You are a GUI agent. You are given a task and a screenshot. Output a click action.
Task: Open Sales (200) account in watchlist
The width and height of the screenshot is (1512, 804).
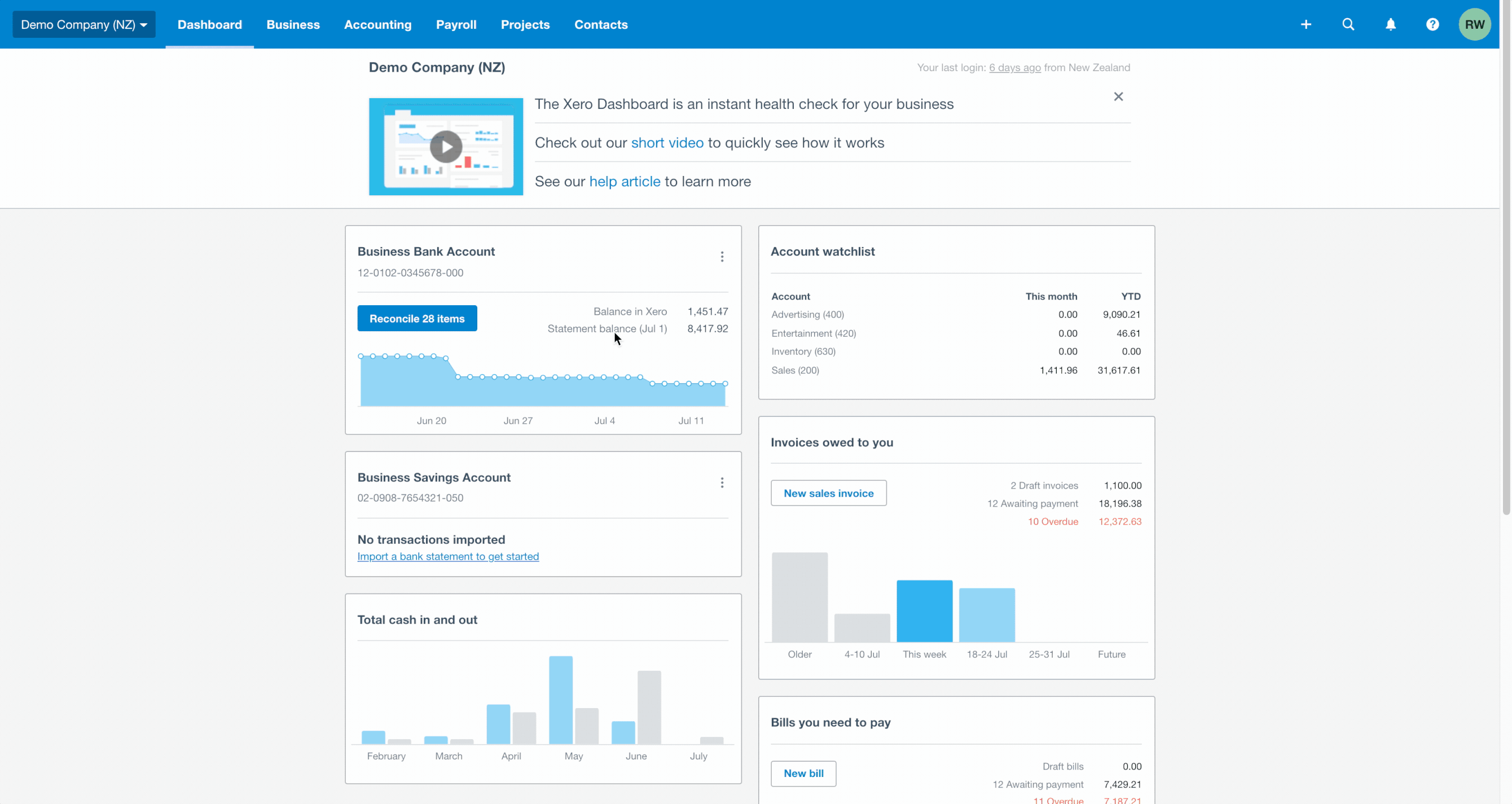point(795,370)
